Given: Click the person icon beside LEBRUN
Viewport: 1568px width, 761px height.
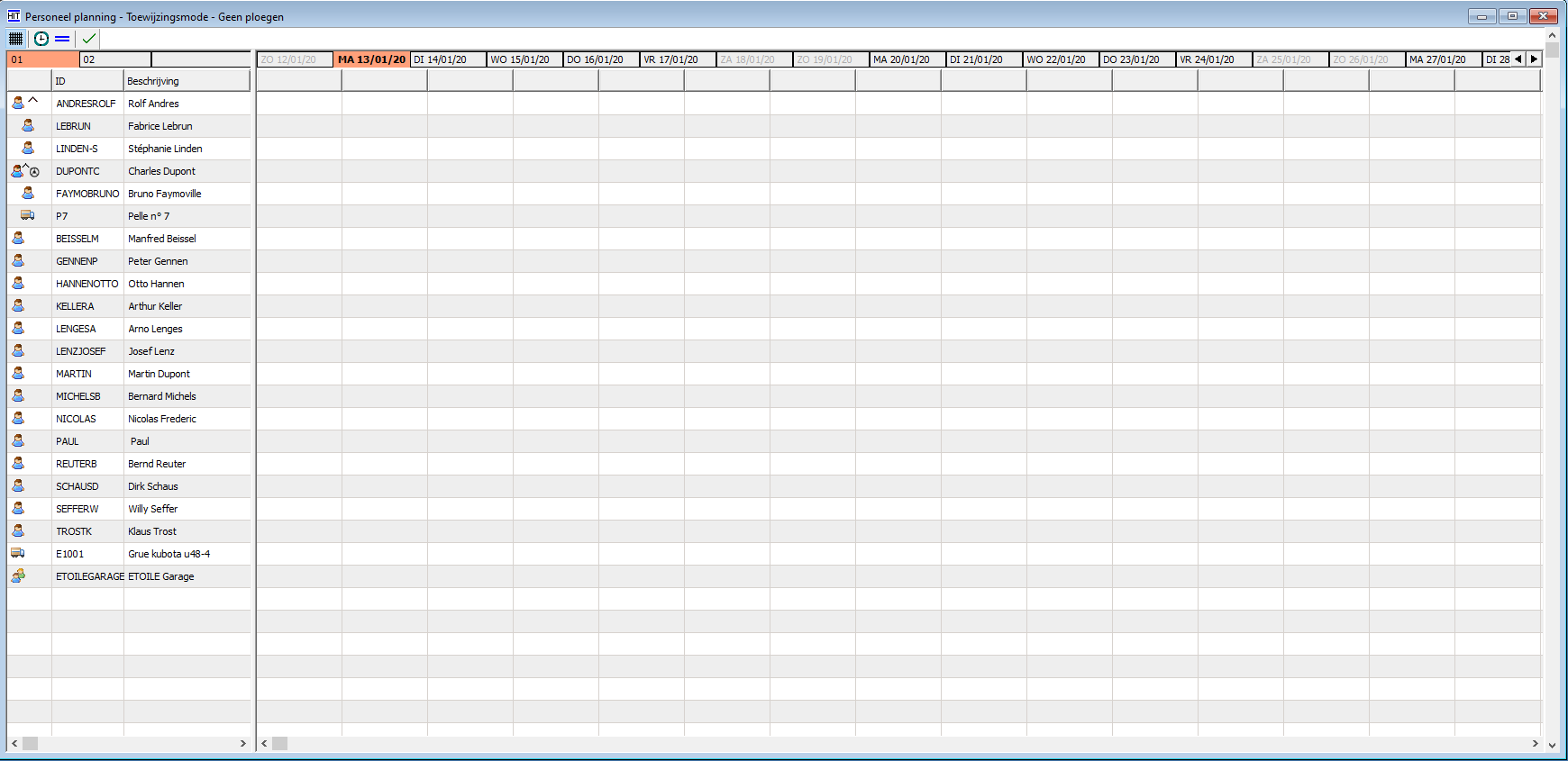Looking at the screenshot, I should (28, 126).
